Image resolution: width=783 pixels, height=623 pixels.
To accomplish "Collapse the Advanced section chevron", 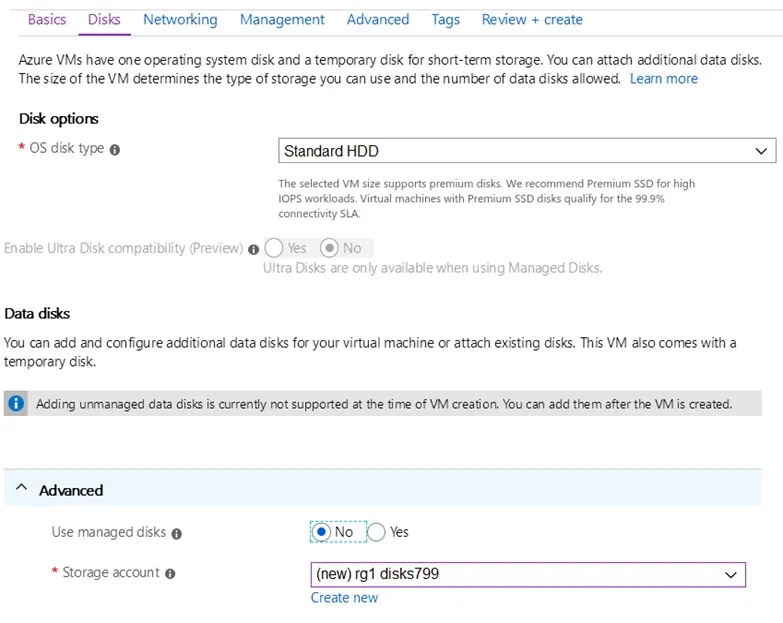I will [21, 488].
